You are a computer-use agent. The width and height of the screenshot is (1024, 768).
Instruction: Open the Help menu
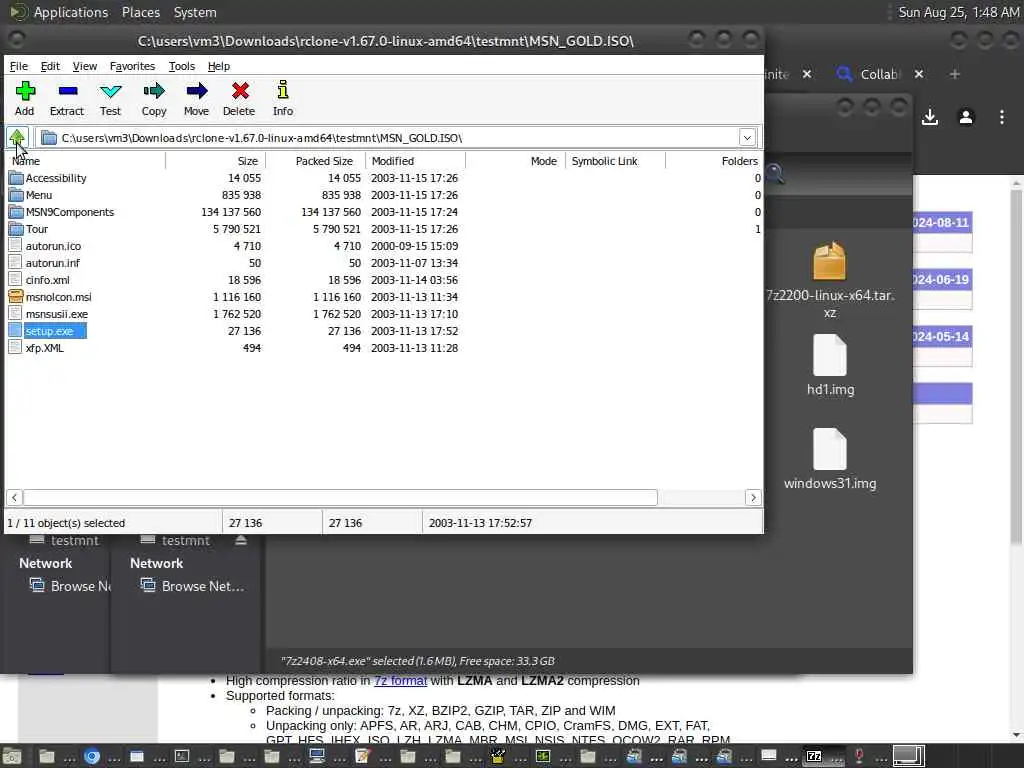tap(219, 66)
